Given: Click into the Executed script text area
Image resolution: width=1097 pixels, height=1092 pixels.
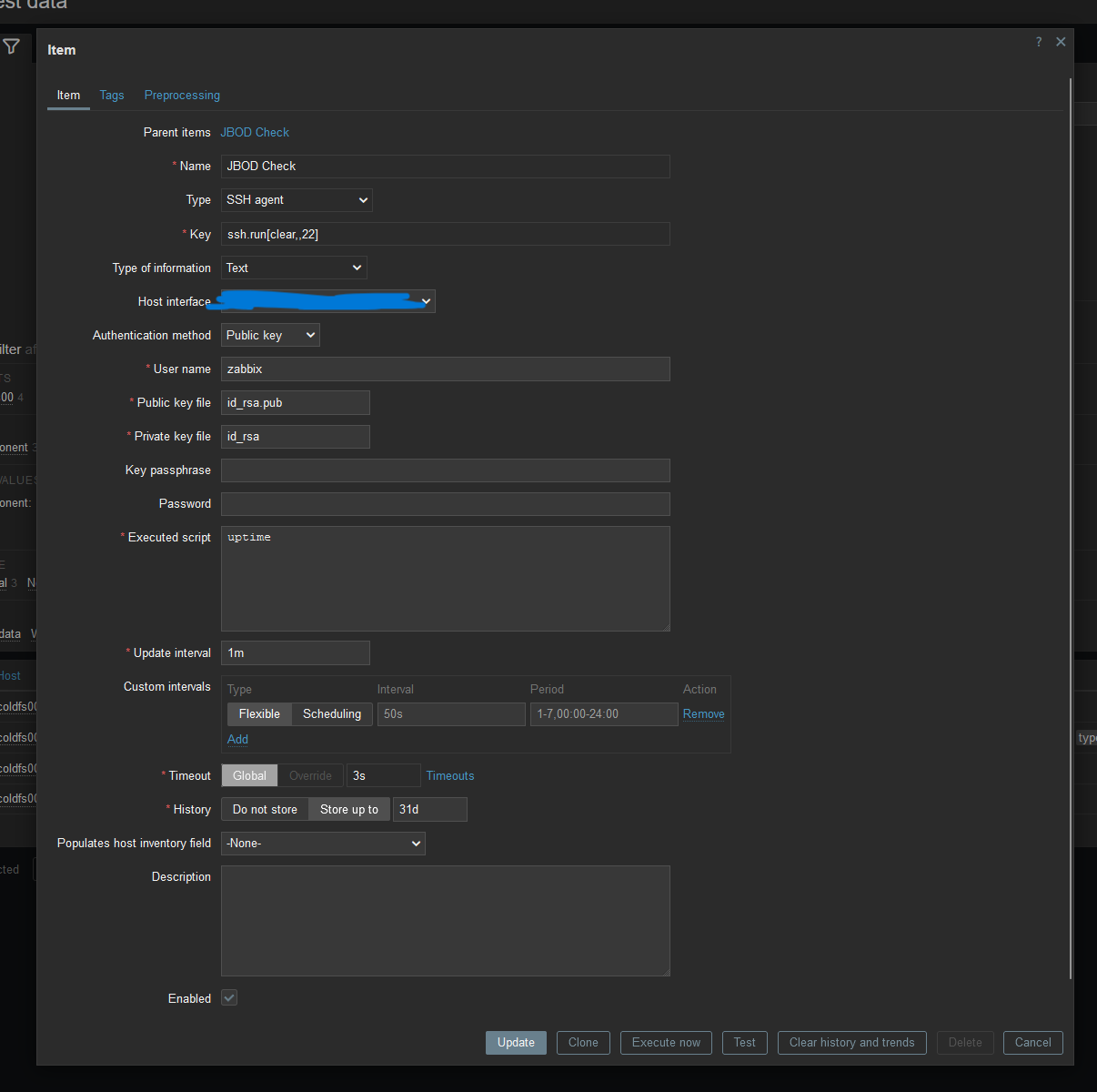Looking at the screenshot, I should point(445,579).
